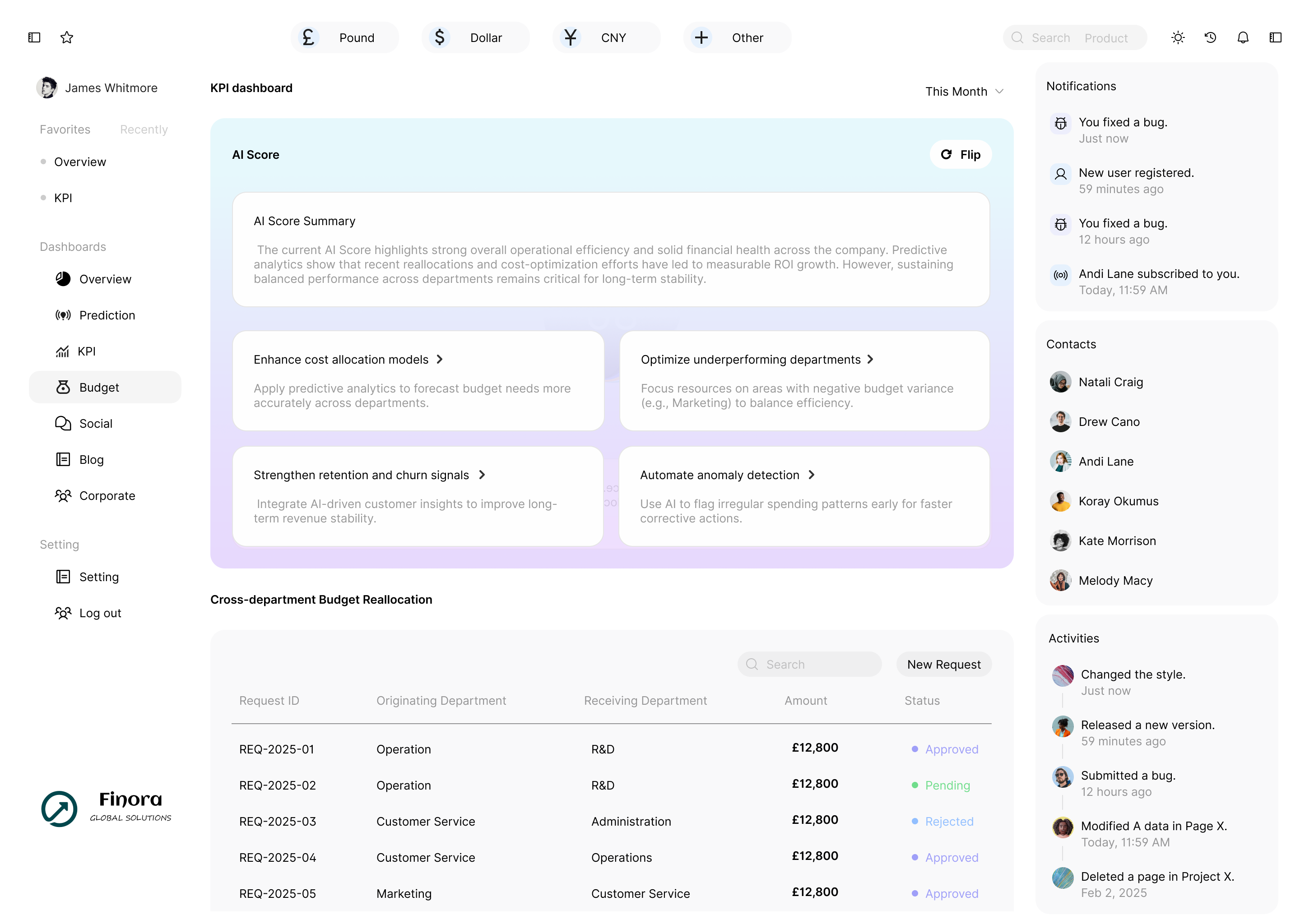Open Prediction in the Dashboards sidebar
1300x924 pixels.
point(107,315)
